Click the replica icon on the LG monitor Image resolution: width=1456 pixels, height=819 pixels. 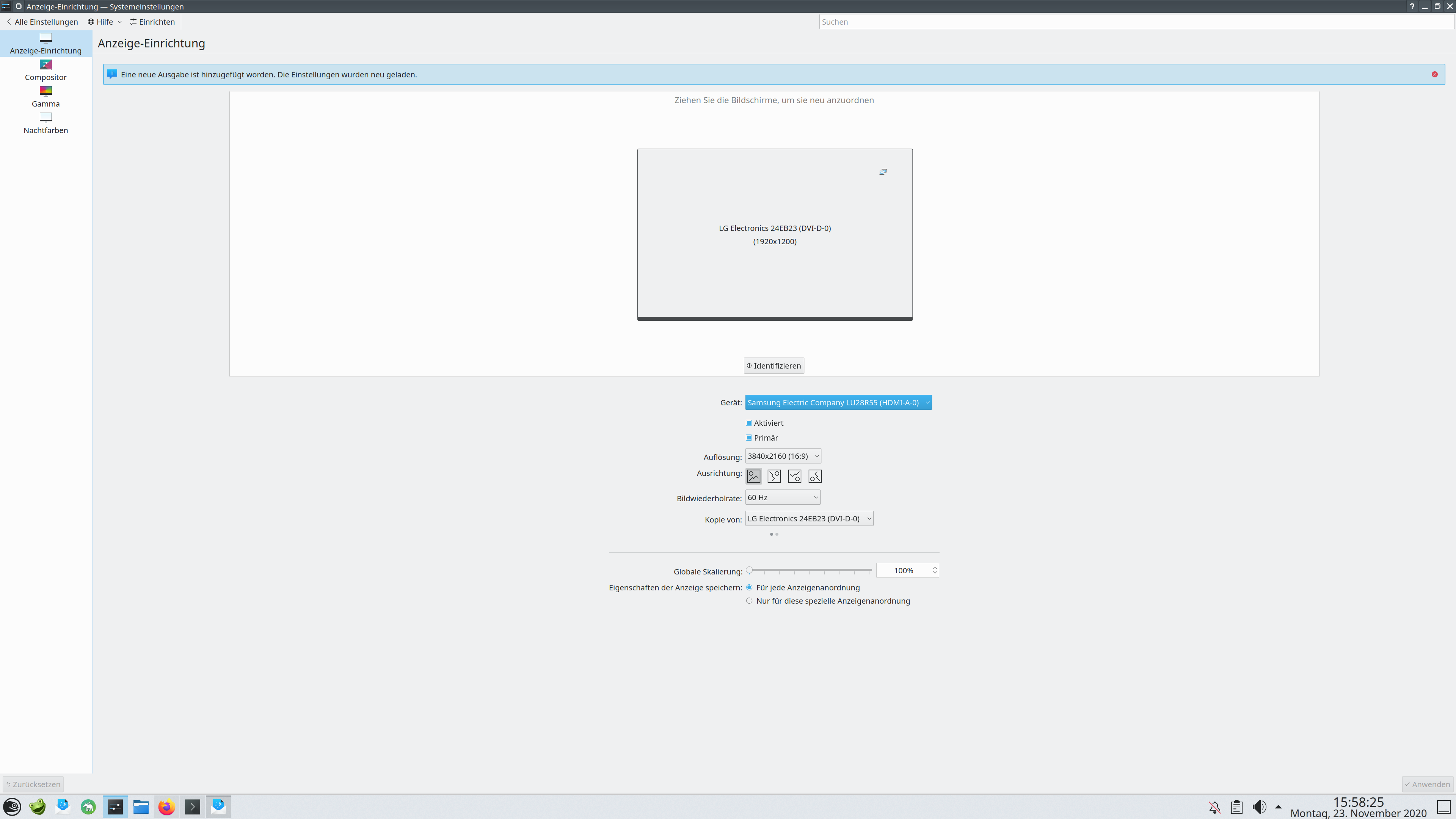(x=883, y=172)
